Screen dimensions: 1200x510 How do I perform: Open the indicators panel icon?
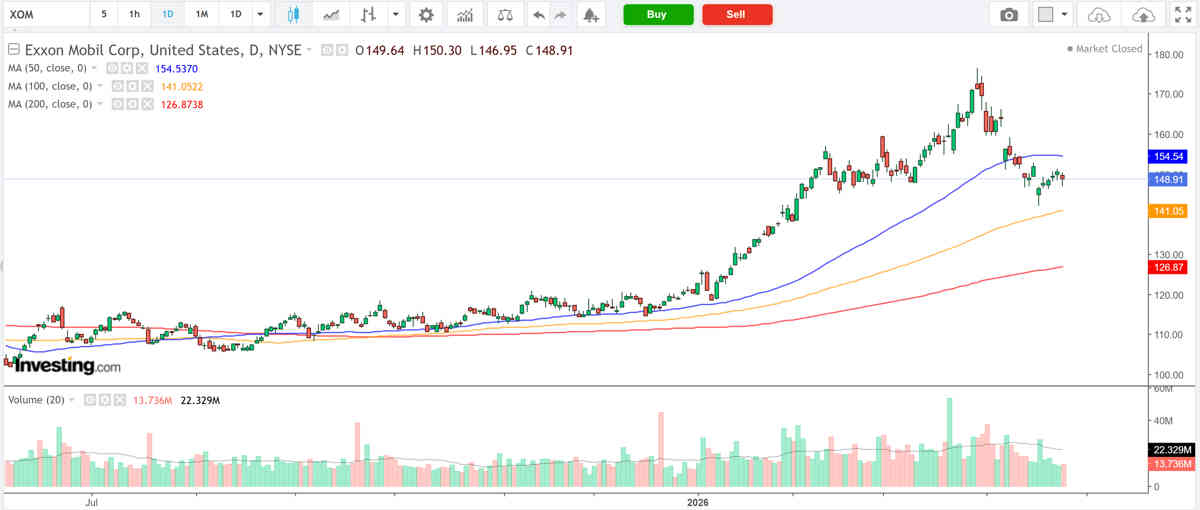pyautogui.click(x=465, y=15)
